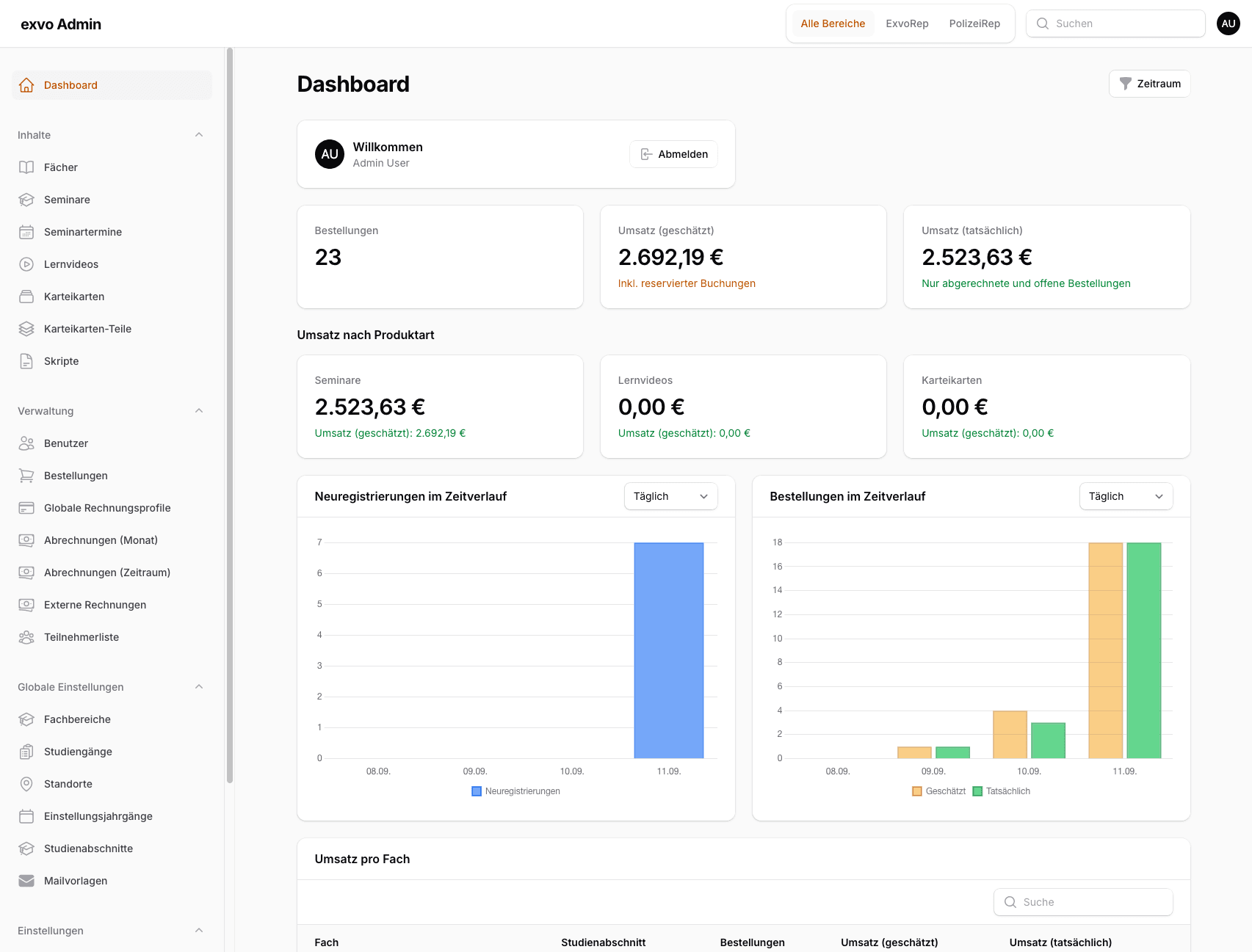Click the Lernvideos play icon
The height and width of the screenshot is (952, 1252).
(26, 264)
